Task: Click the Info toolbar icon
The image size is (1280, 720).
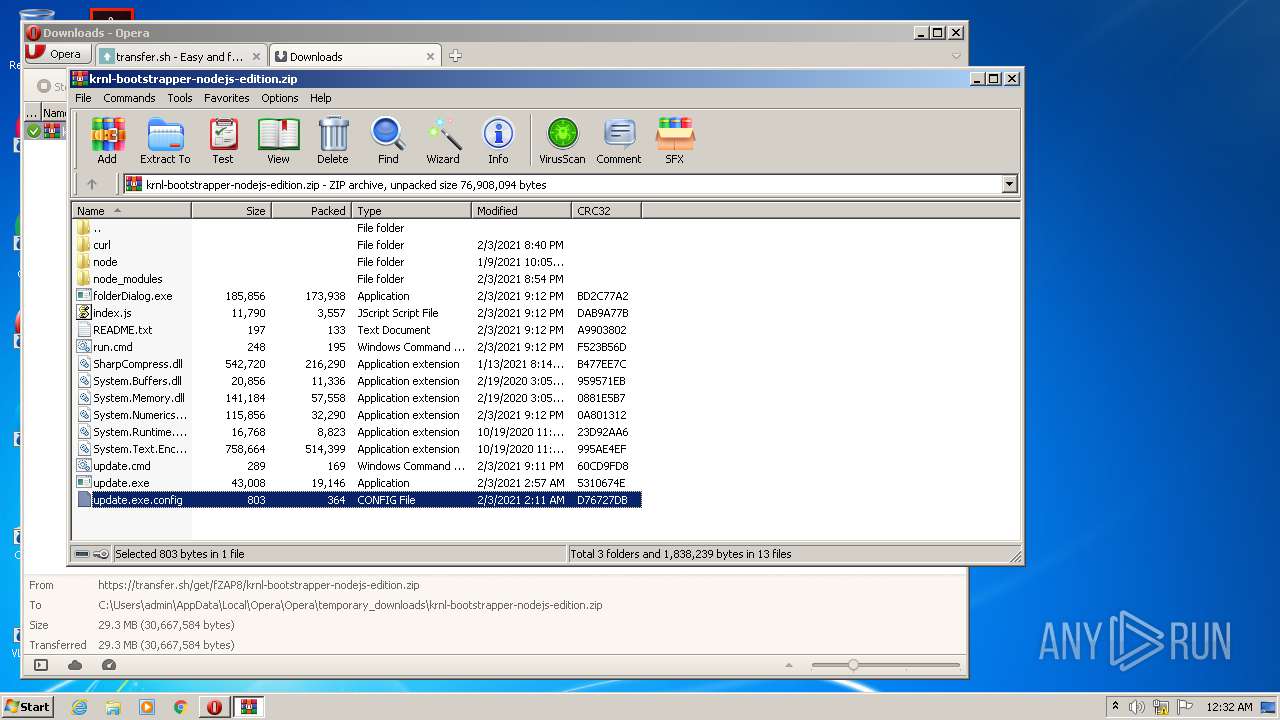Action: 498,141
